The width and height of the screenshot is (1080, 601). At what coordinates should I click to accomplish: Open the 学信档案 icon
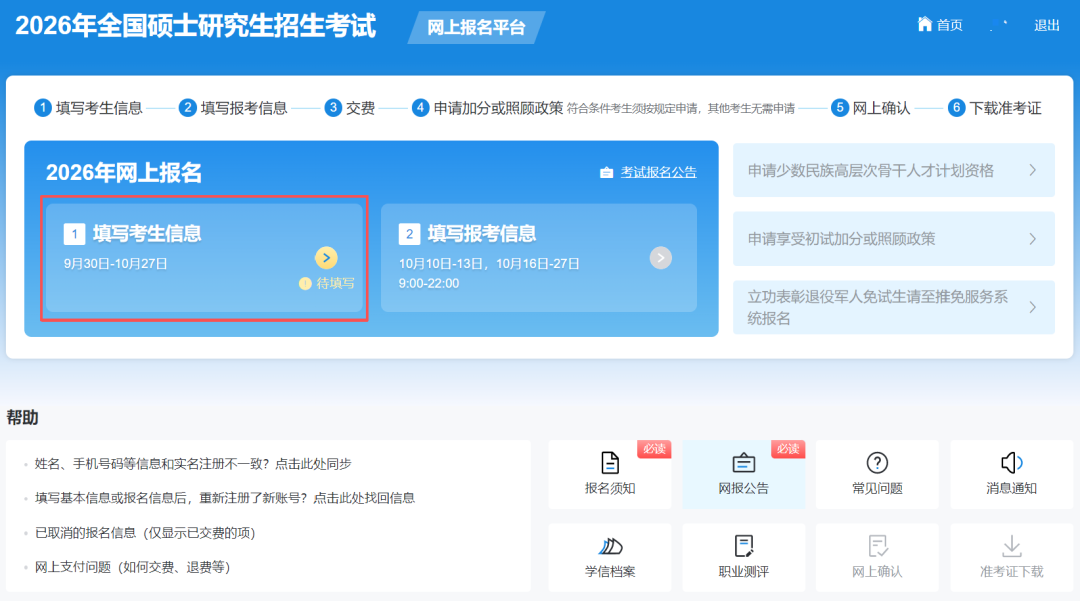(x=610, y=546)
